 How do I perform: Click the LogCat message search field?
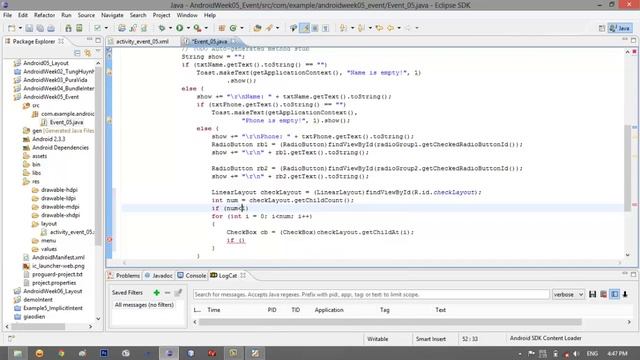(371, 294)
